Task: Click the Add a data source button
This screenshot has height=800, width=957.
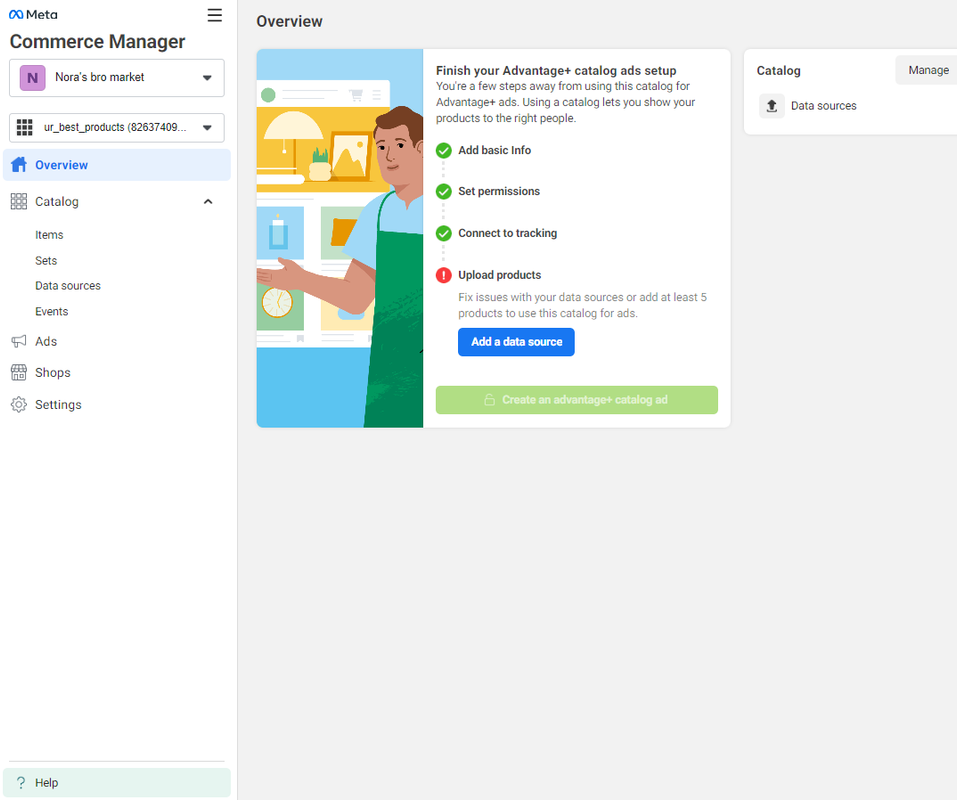Action: [516, 342]
